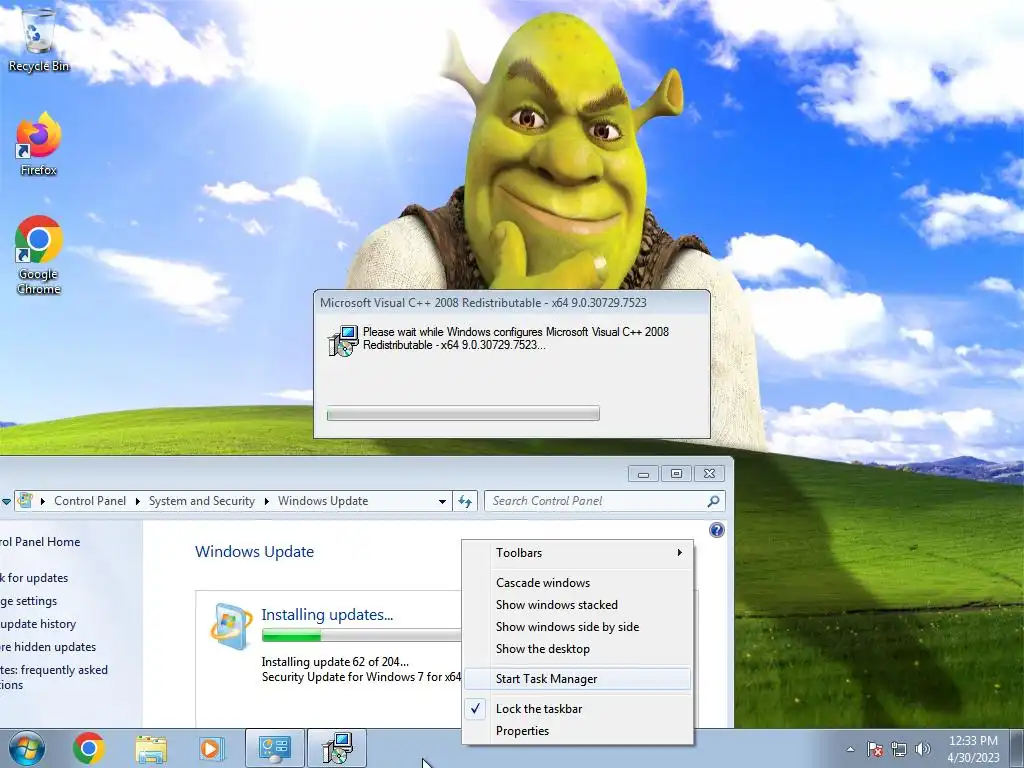The width and height of the screenshot is (1024, 768).
Task: Click Windows Update breadcrumb
Action: 323,501
